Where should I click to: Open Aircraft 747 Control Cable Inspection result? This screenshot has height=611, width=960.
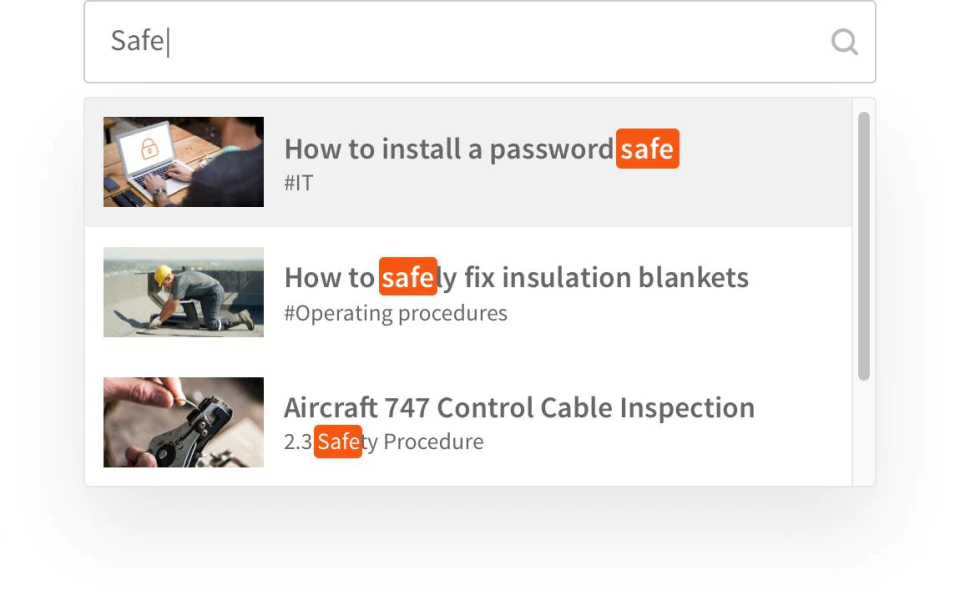519,408
